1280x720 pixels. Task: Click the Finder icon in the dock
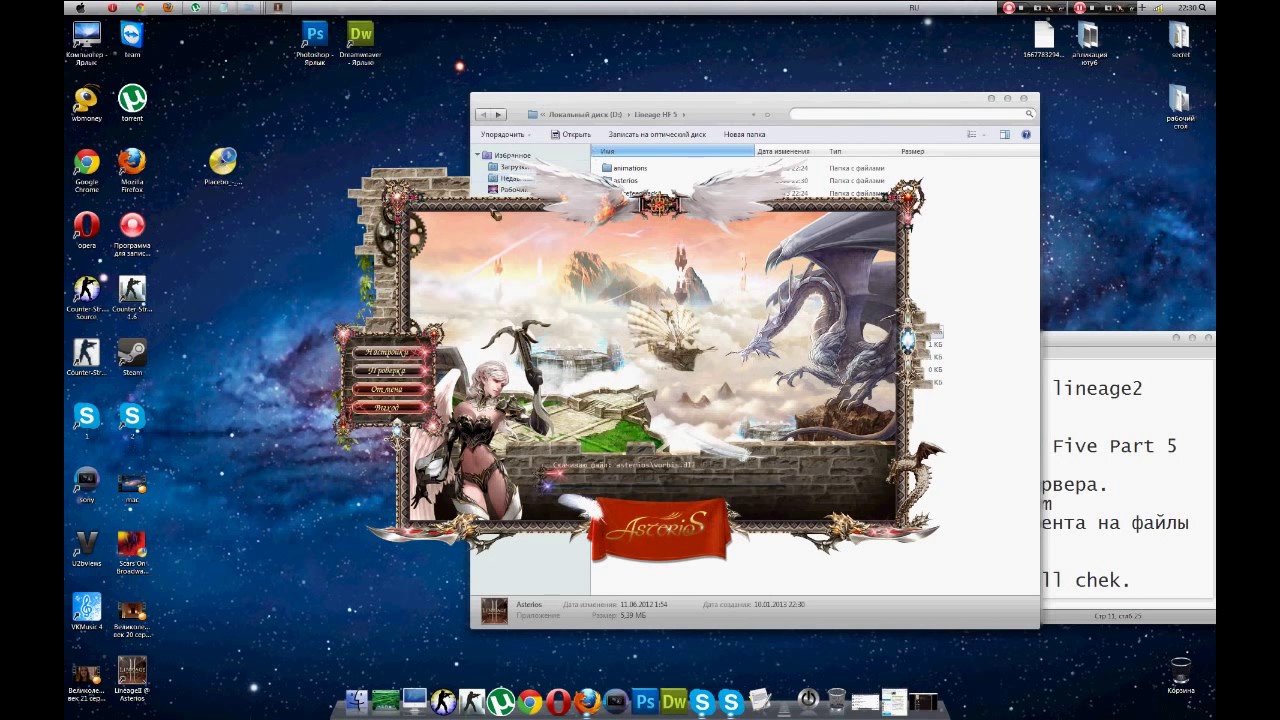tap(357, 702)
